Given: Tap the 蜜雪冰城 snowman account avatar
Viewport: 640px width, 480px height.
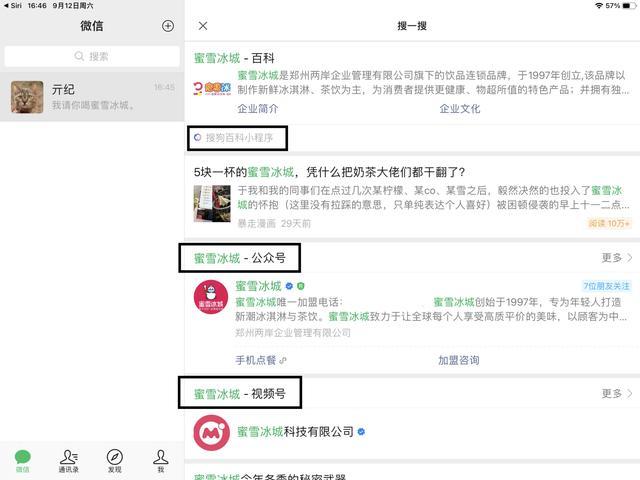Looking at the screenshot, I should click(x=211, y=297).
